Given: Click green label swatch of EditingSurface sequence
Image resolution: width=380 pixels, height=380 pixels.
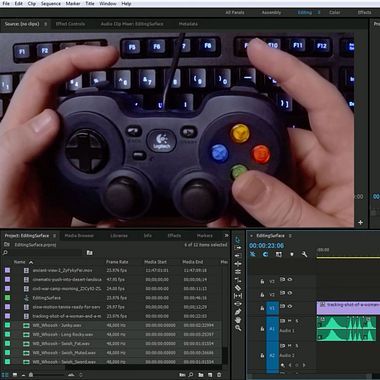Looking at the screenshot, I should pos(7,298).
